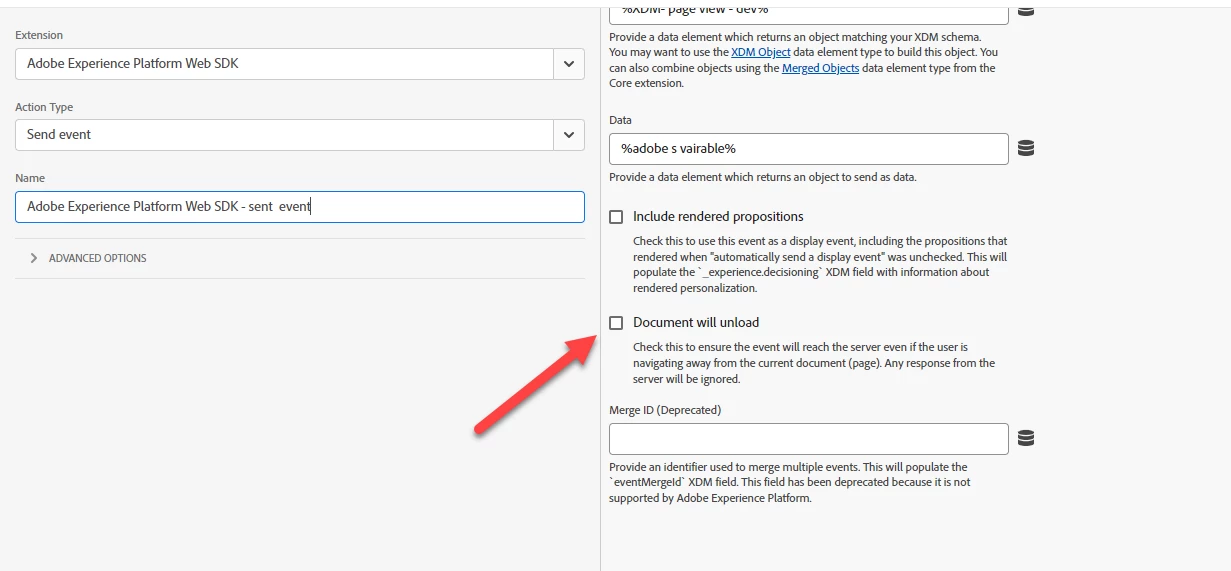Open data element picker beside Merge ID field
Screen dimensions: 1231x571
pos(1025,438)
